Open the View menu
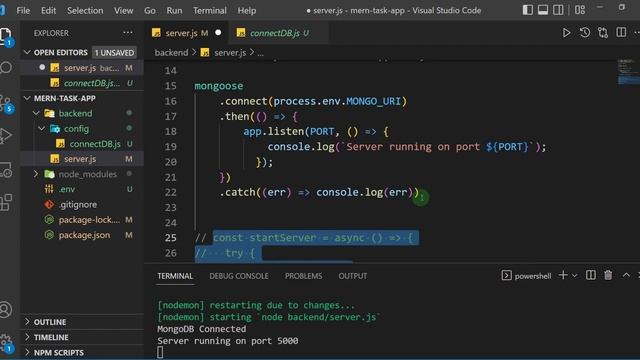 pyautogui.click(x=123, y=10)
